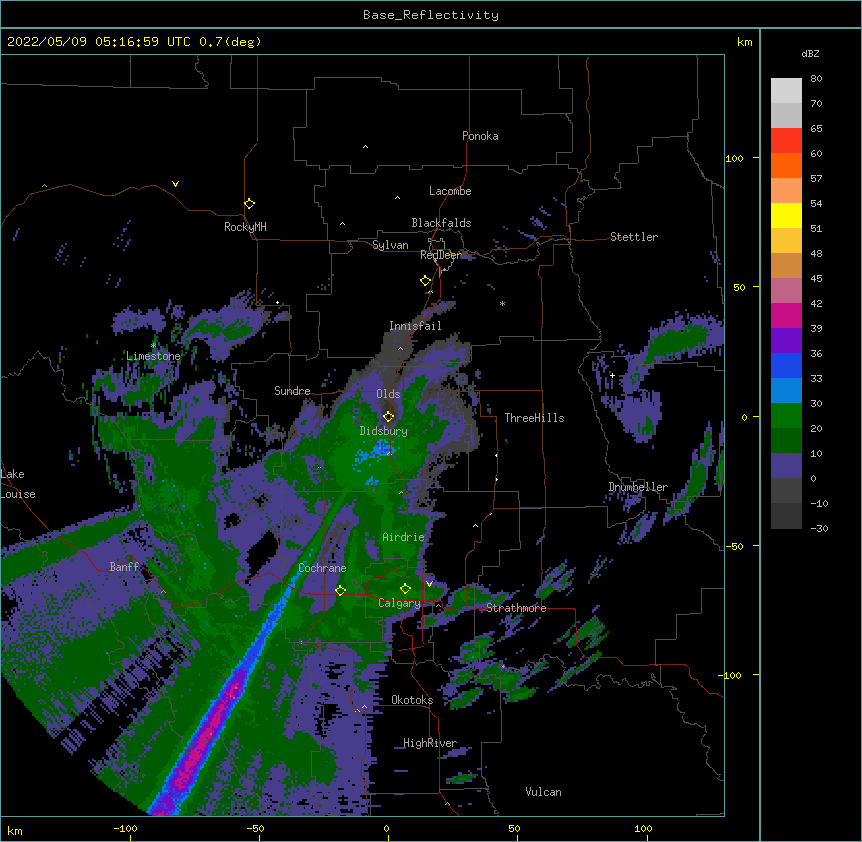Image resolution: width=862 pixels, height=842 pixels.
Task: Click the -30 value in the dBZ legend
Action: coord(819,529)
